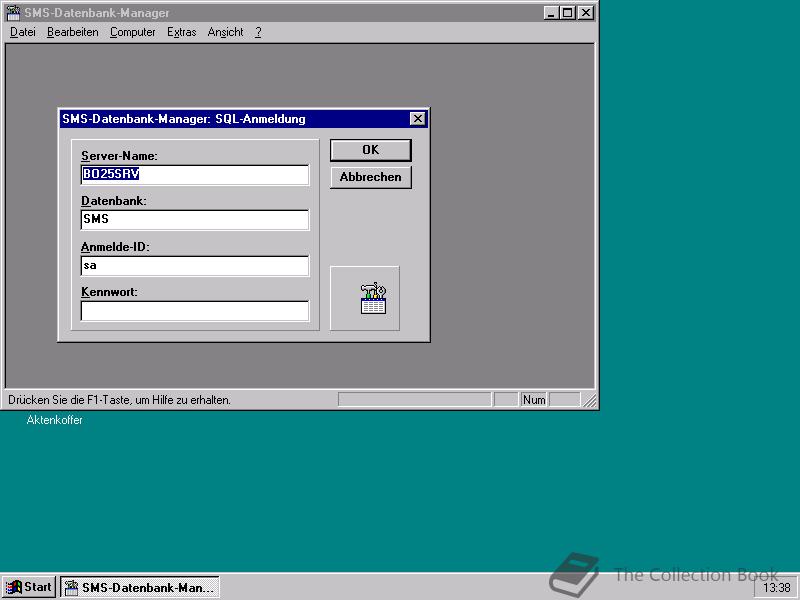
Task: Click the Kennwort password field
Action: [x=195, y=311]
